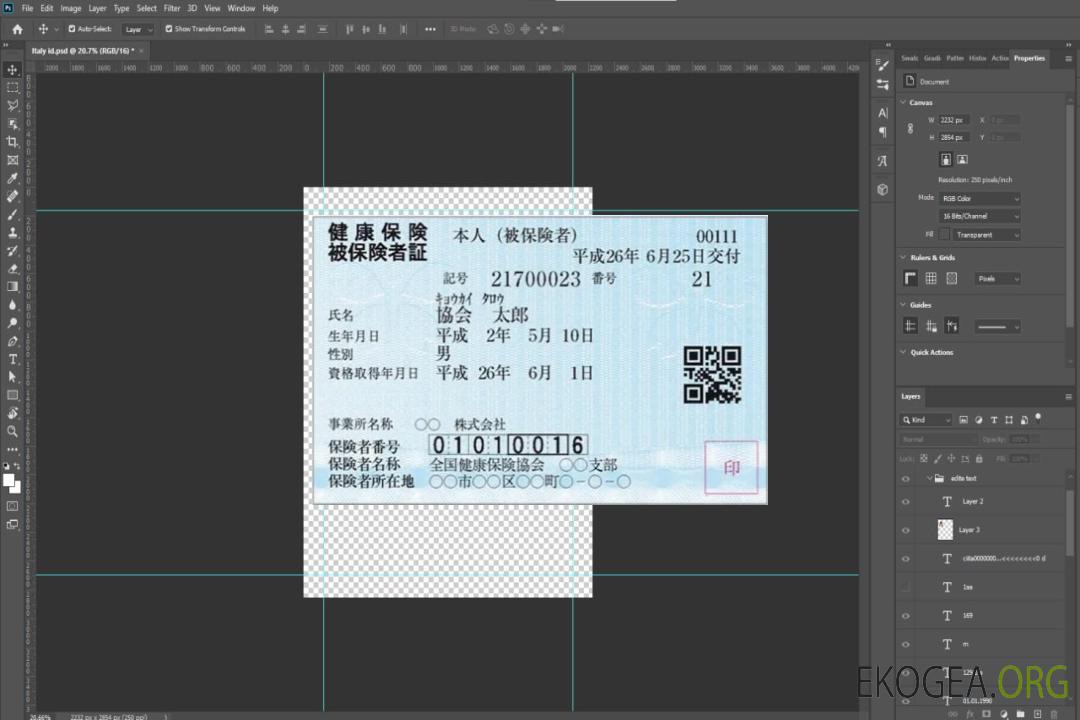Select the Crop tool

[13, 142]
